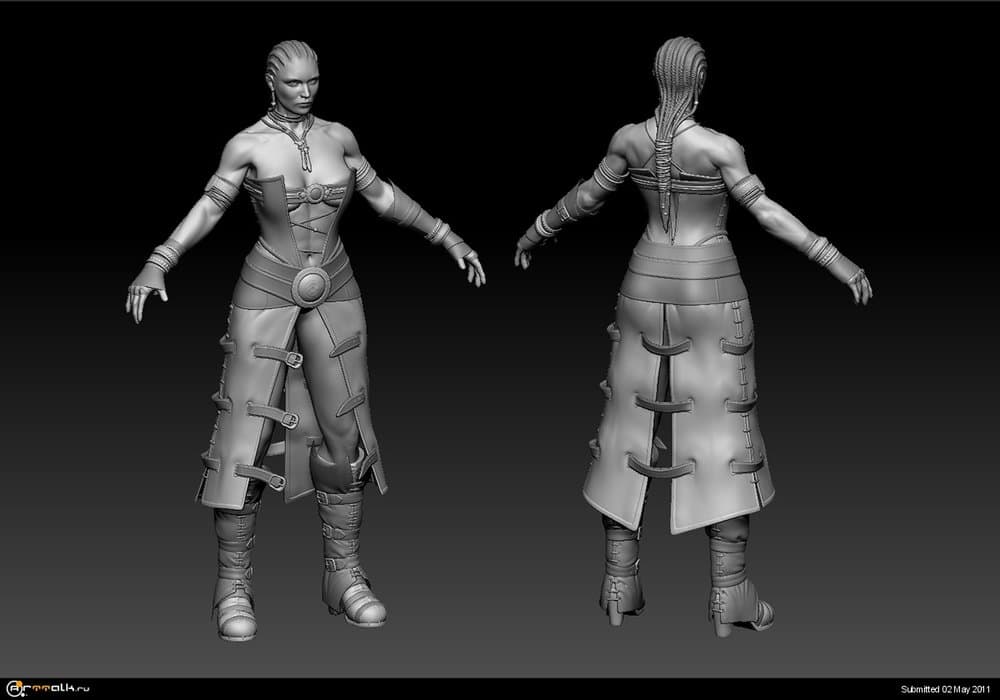Click the round belt buckle on front view
This screenshot has width=1000, height=700.
click(311, 285)
